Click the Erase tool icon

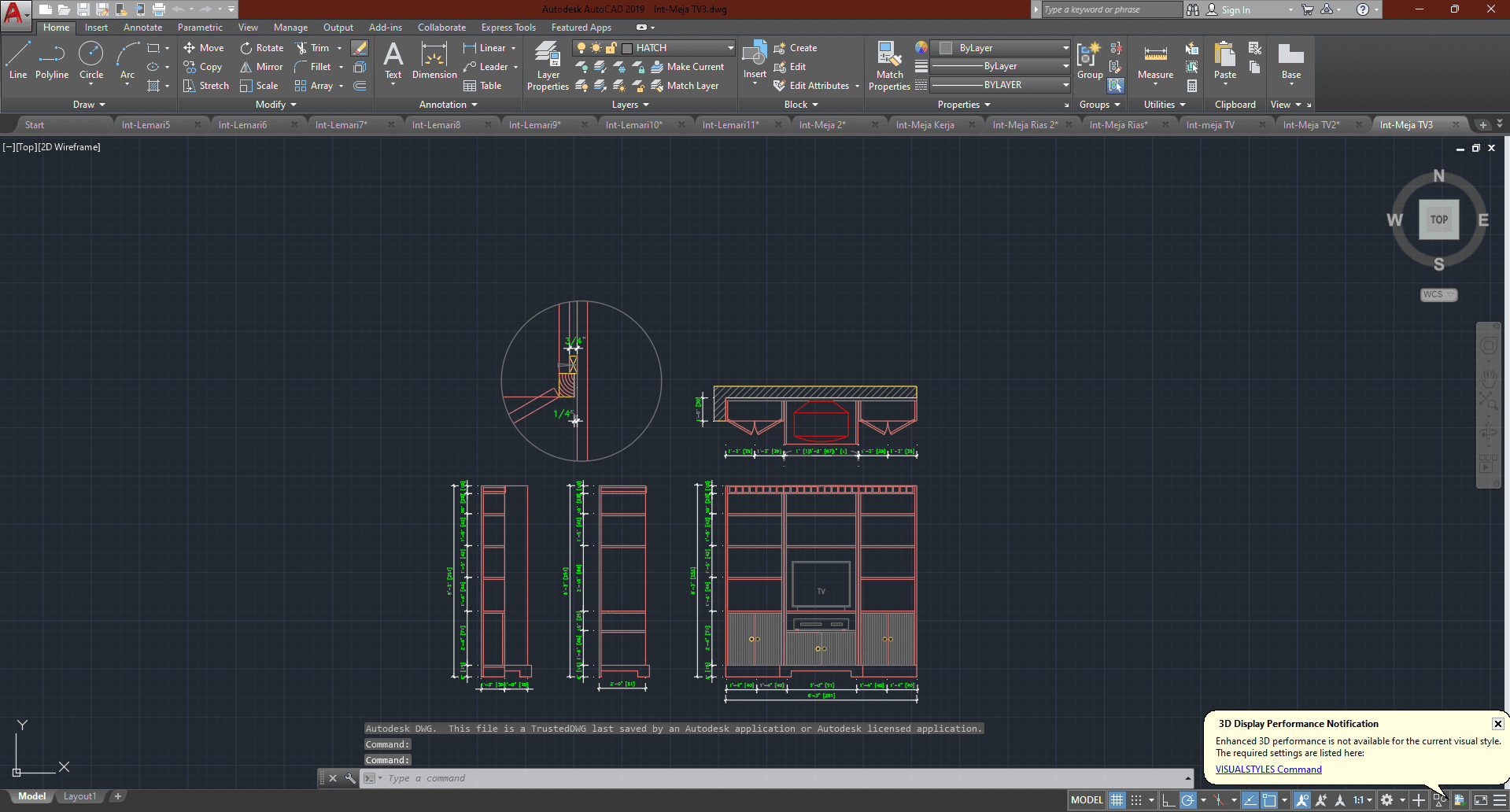[x=360, y=48]
